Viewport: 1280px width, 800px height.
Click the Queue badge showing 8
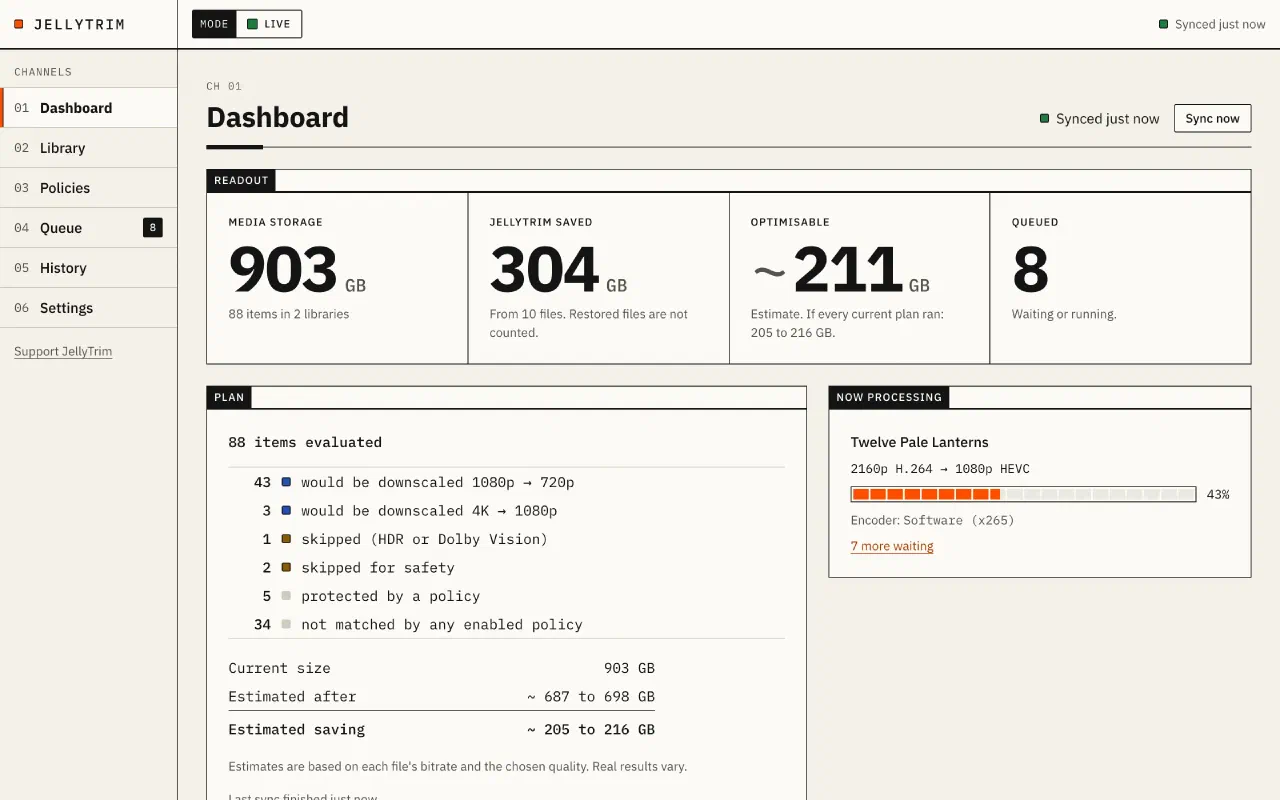point(153,228)
